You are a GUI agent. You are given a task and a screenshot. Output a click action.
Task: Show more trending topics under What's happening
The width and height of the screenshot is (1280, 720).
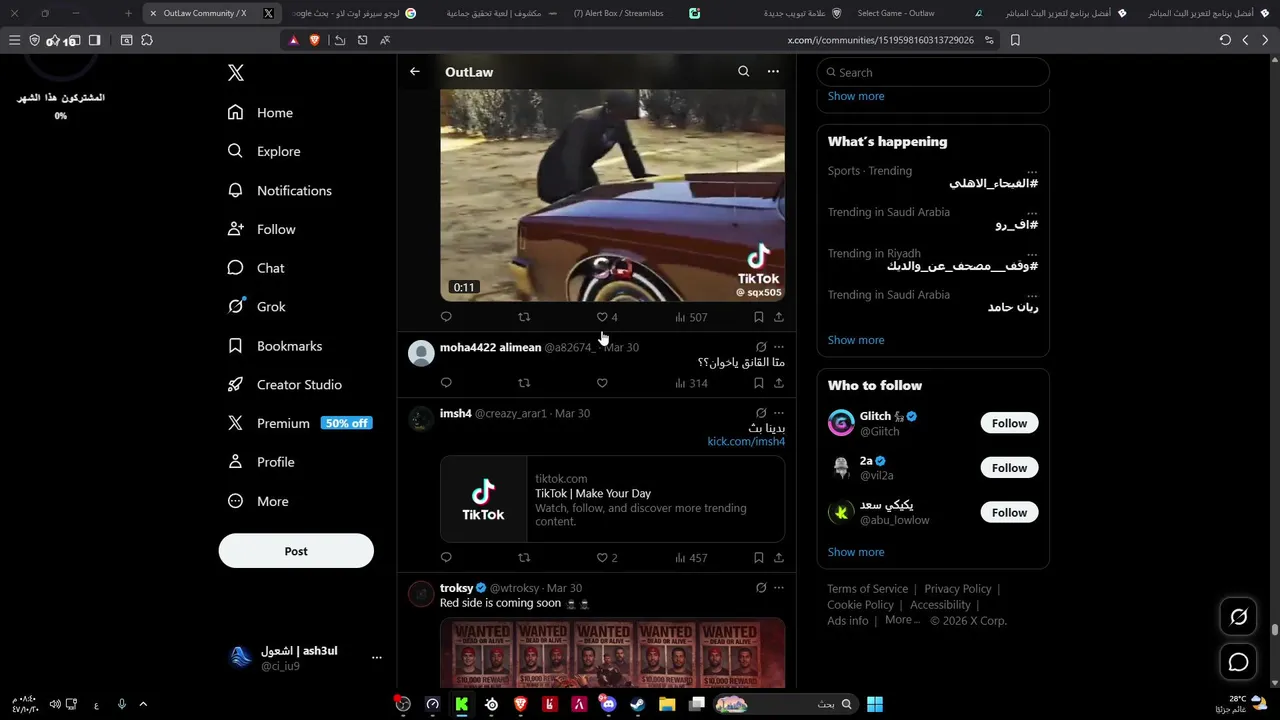pyautogui.click(x=856, y=340)
